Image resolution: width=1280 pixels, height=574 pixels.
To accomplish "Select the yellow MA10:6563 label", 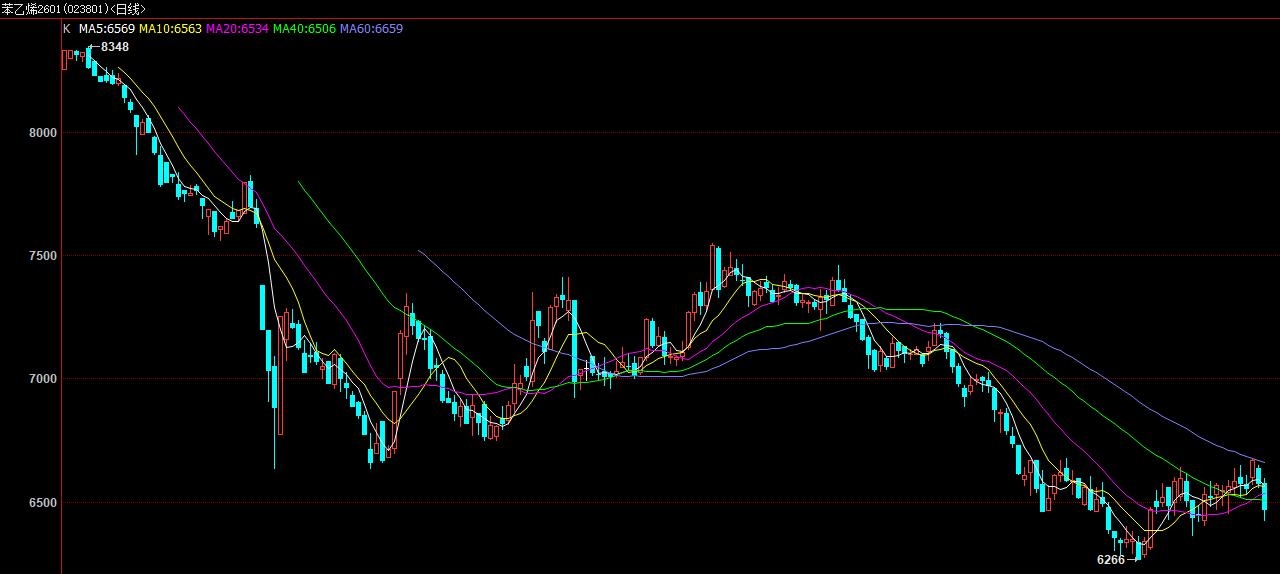I will (170, 29).
